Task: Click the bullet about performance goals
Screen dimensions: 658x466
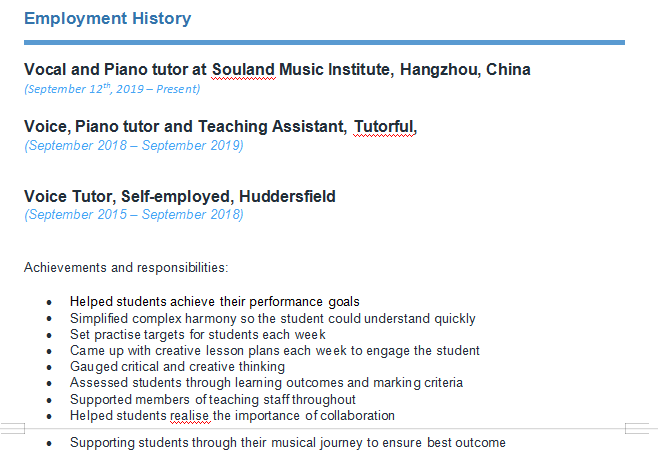Action: pyautogui.click(x=214, y=301)
